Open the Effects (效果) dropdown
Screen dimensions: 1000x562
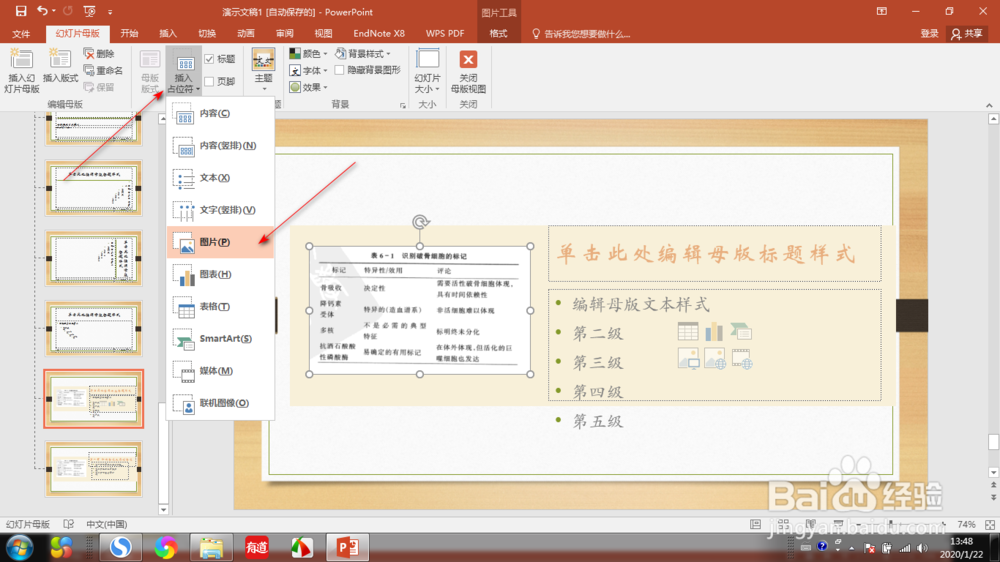[308, 87]
